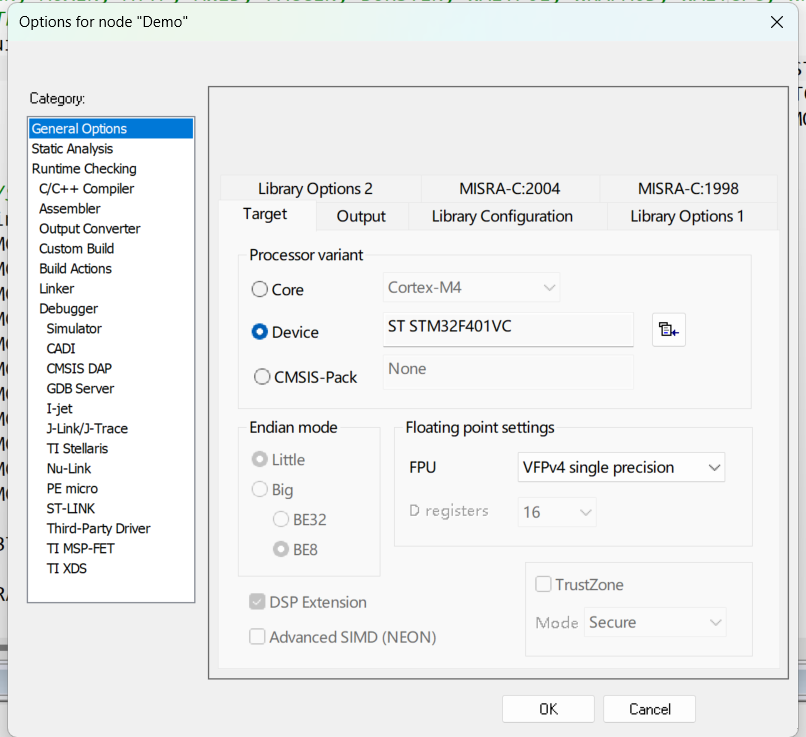Select General Options category
This screenshot has height=737, width=806.
click(x=111, y=128)
